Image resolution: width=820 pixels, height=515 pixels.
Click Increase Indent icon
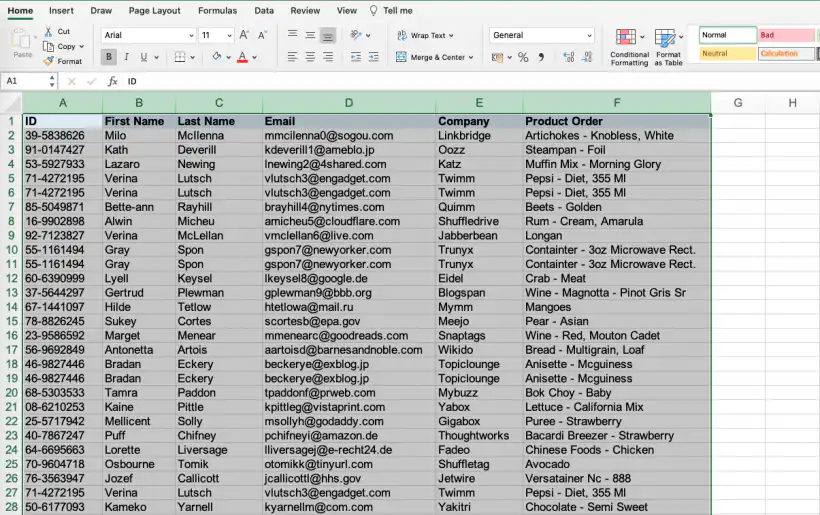point(373,57)
